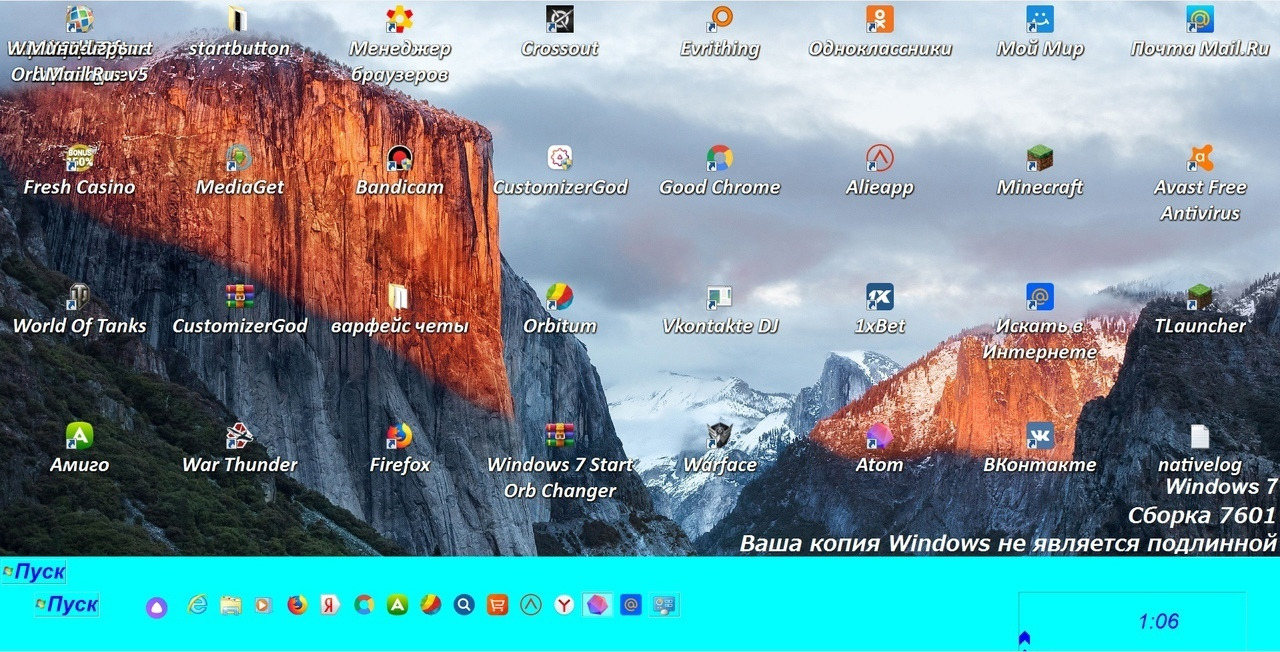Click the blue magnifier search taskbar icon

pyautogui.click(x=463, y=605)
